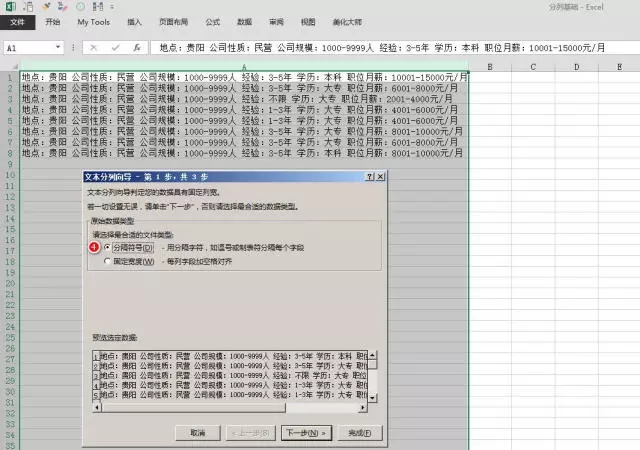
Task: Click cell A6 ending with 8001-10000元/月 大专
Action: tap(244, 131)
